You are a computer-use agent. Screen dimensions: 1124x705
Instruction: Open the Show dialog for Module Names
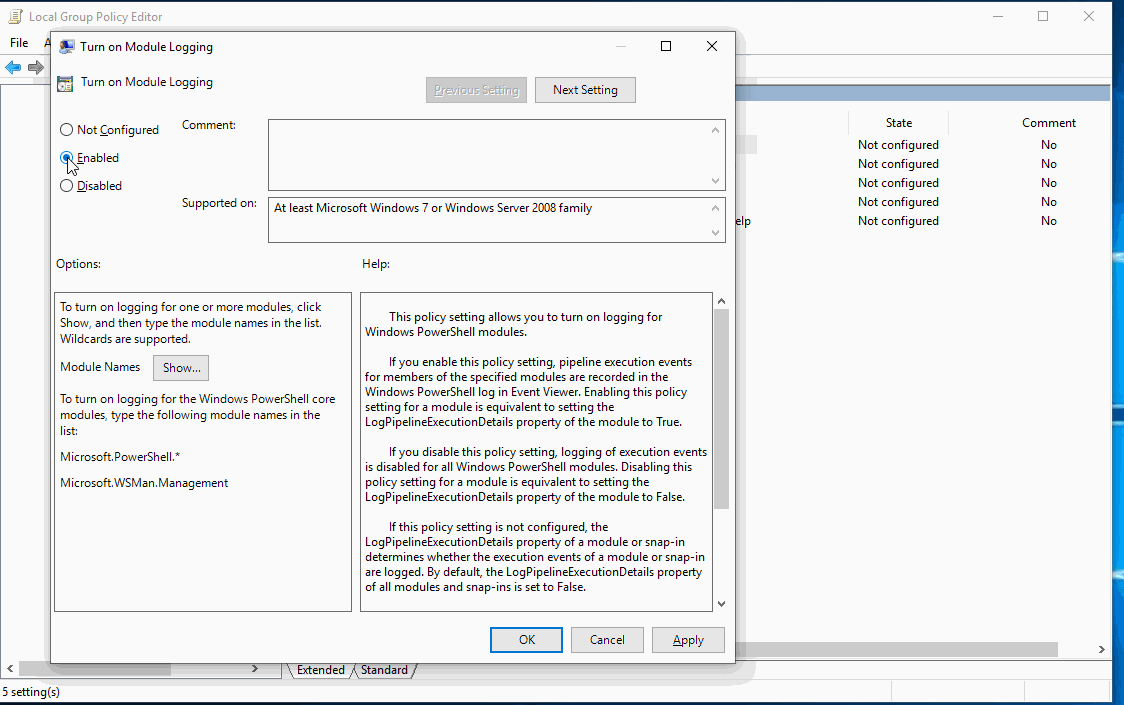tap(180, 368)
